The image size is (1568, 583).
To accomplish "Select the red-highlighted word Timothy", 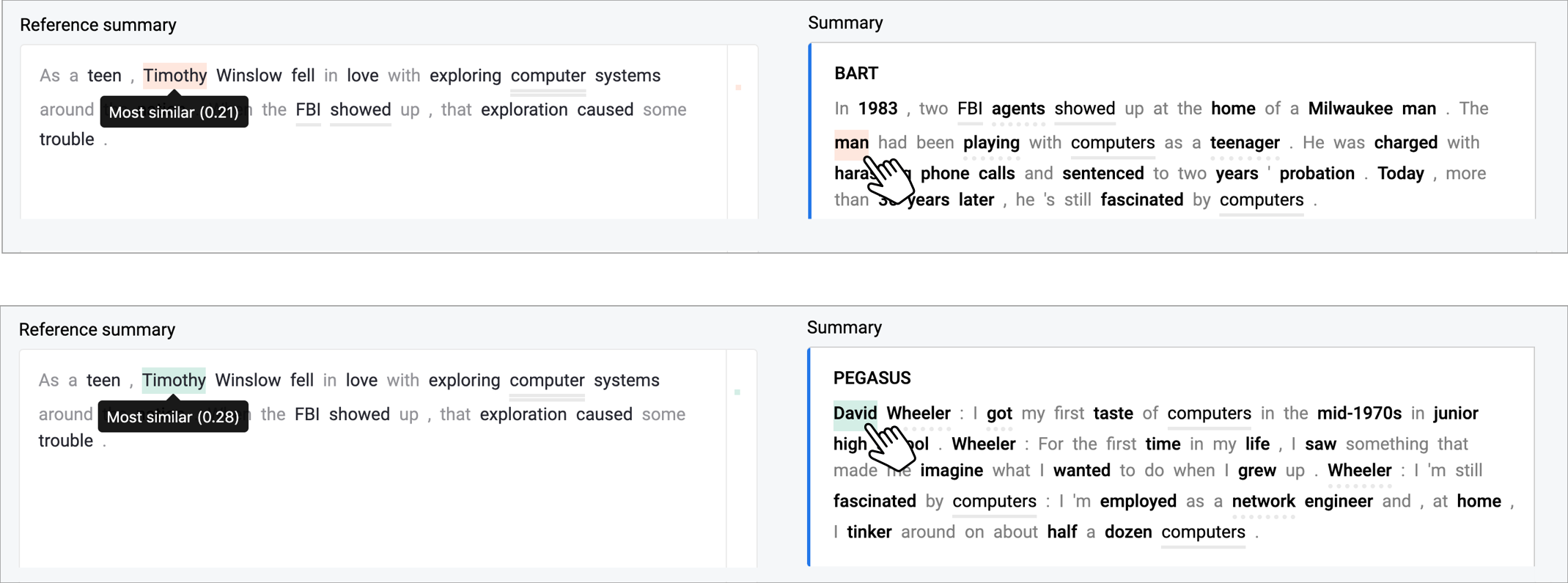I will coord(174,76).
